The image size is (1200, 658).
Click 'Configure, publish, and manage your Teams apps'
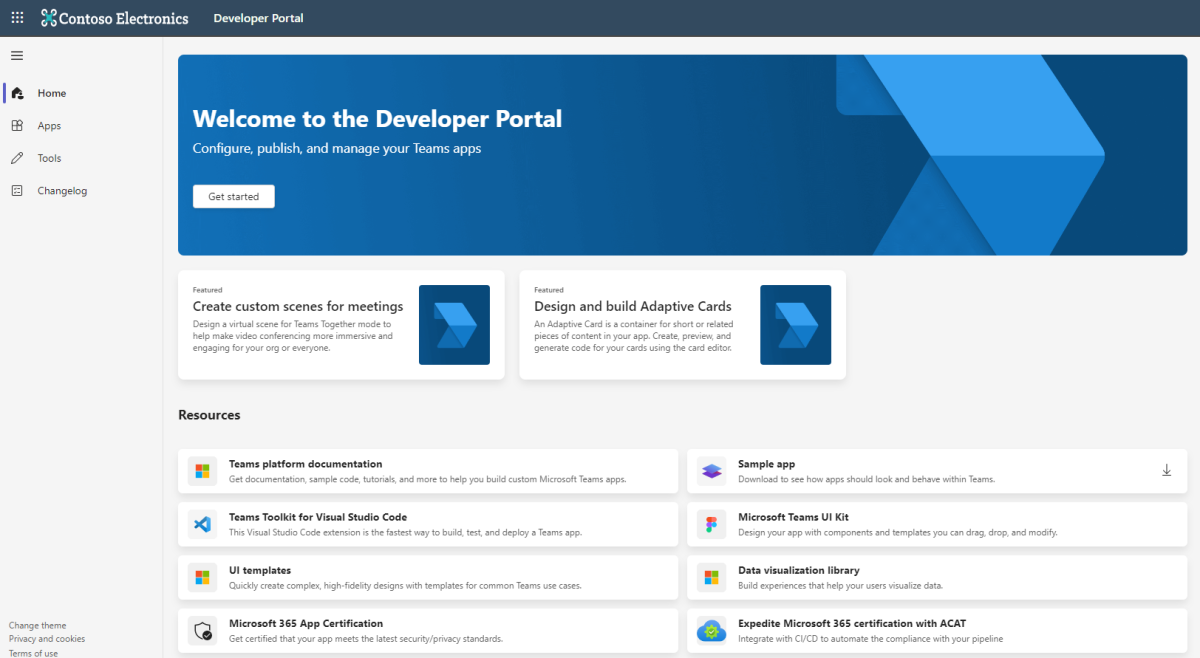point(337,149)
